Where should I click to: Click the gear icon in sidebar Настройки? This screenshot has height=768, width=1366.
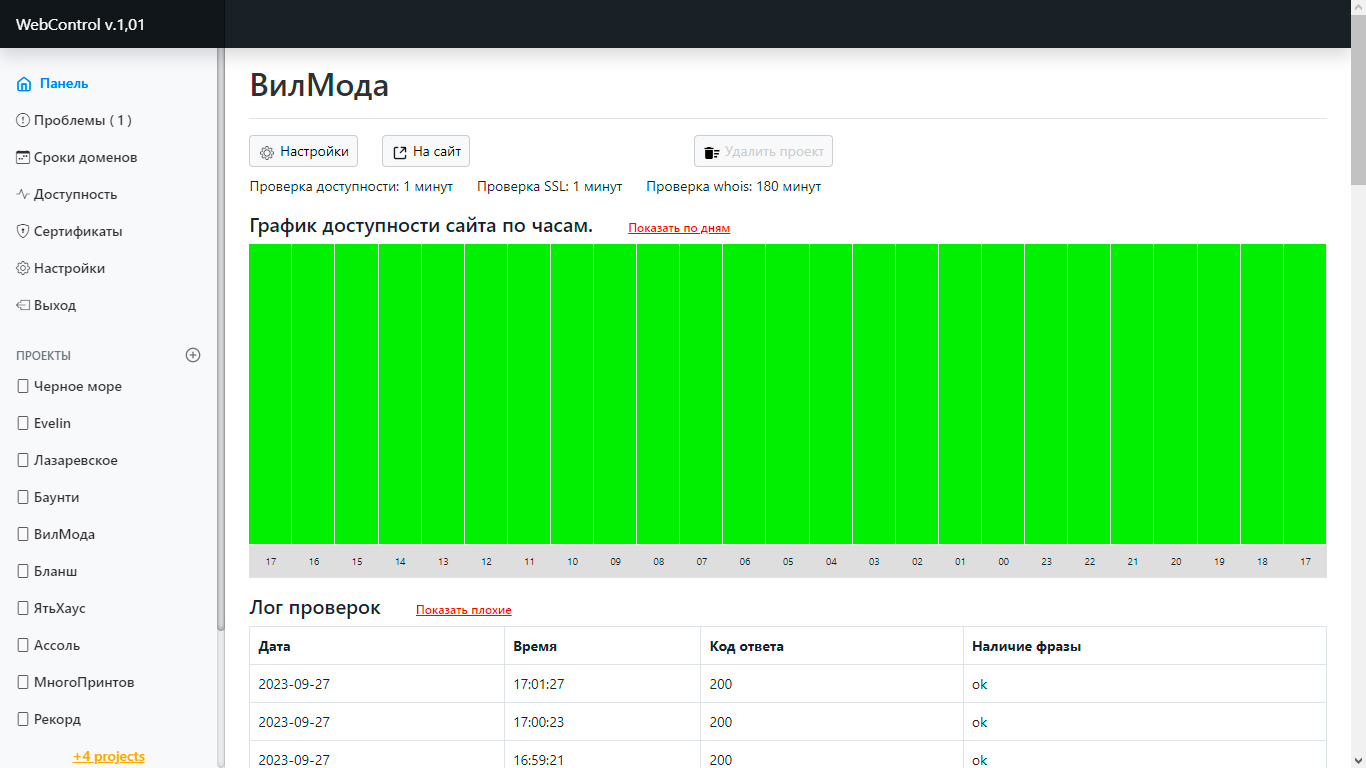coord(23,268)
